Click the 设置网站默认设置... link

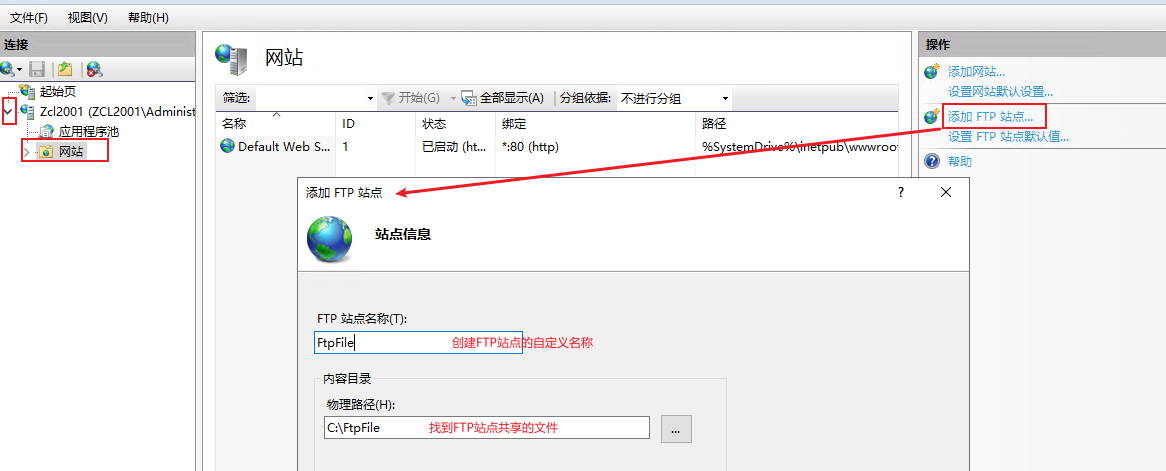[x=1000, y=92]
